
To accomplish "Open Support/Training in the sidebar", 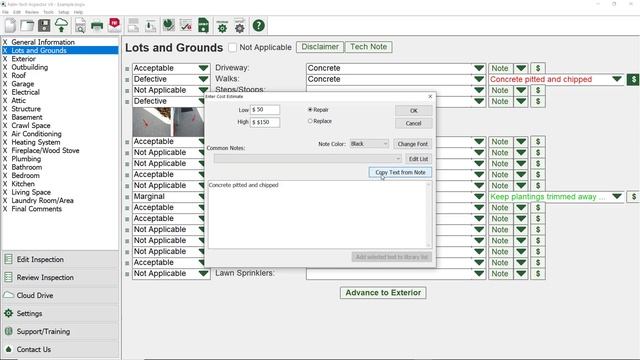I will pyautogui.click(x=61, y=331).
